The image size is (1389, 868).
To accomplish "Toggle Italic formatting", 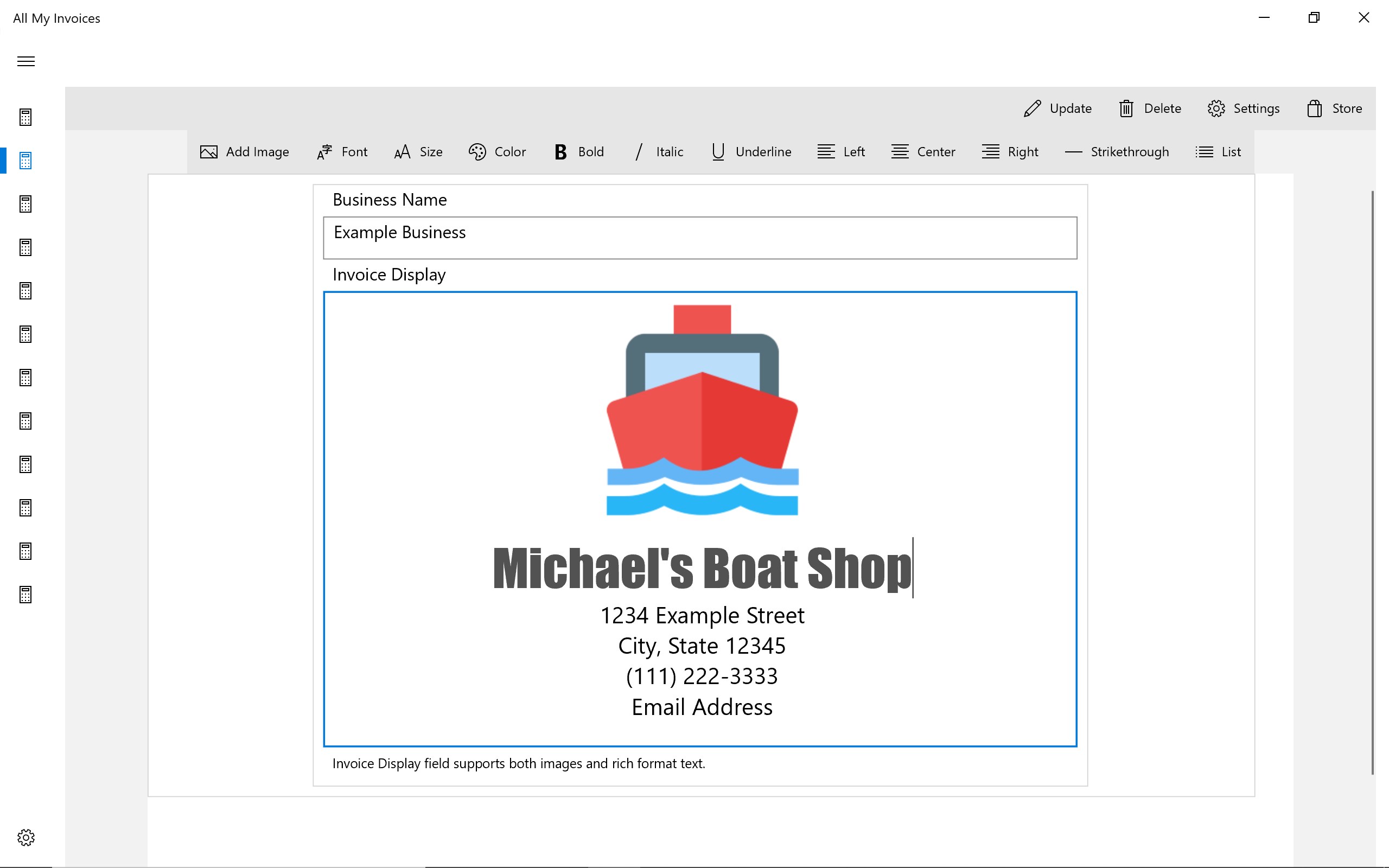I will pyautogui.click(x=658, y=151).
